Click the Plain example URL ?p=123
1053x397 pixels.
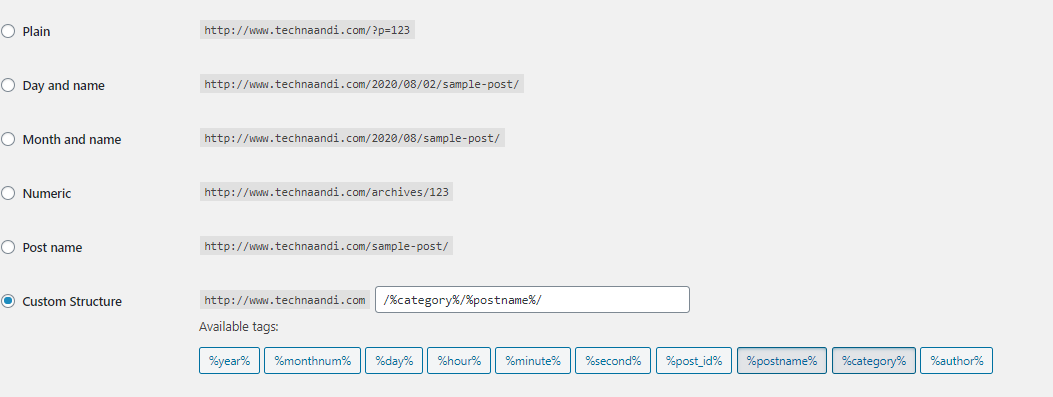(307, 30)
